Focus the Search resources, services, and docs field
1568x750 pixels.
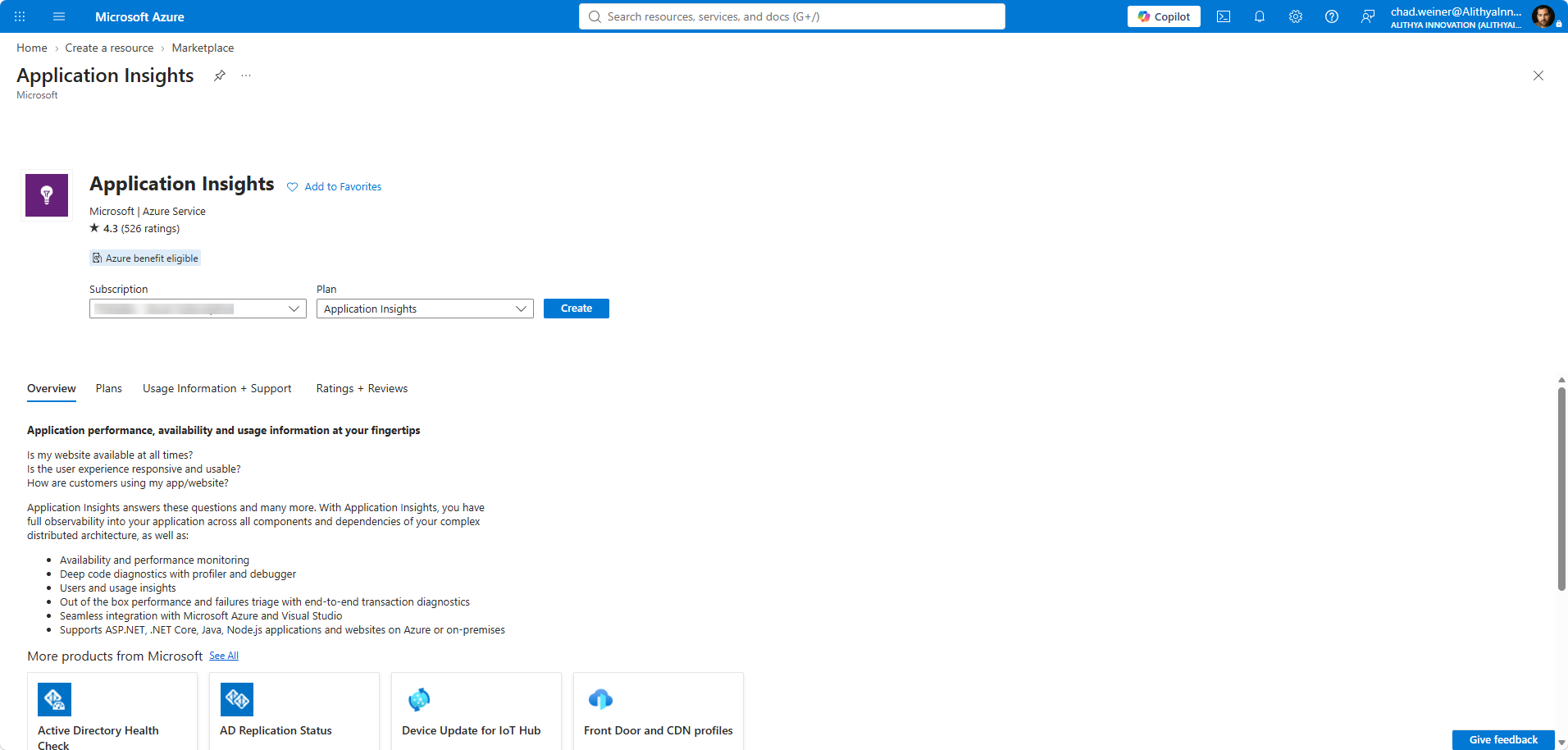(792, 16)
